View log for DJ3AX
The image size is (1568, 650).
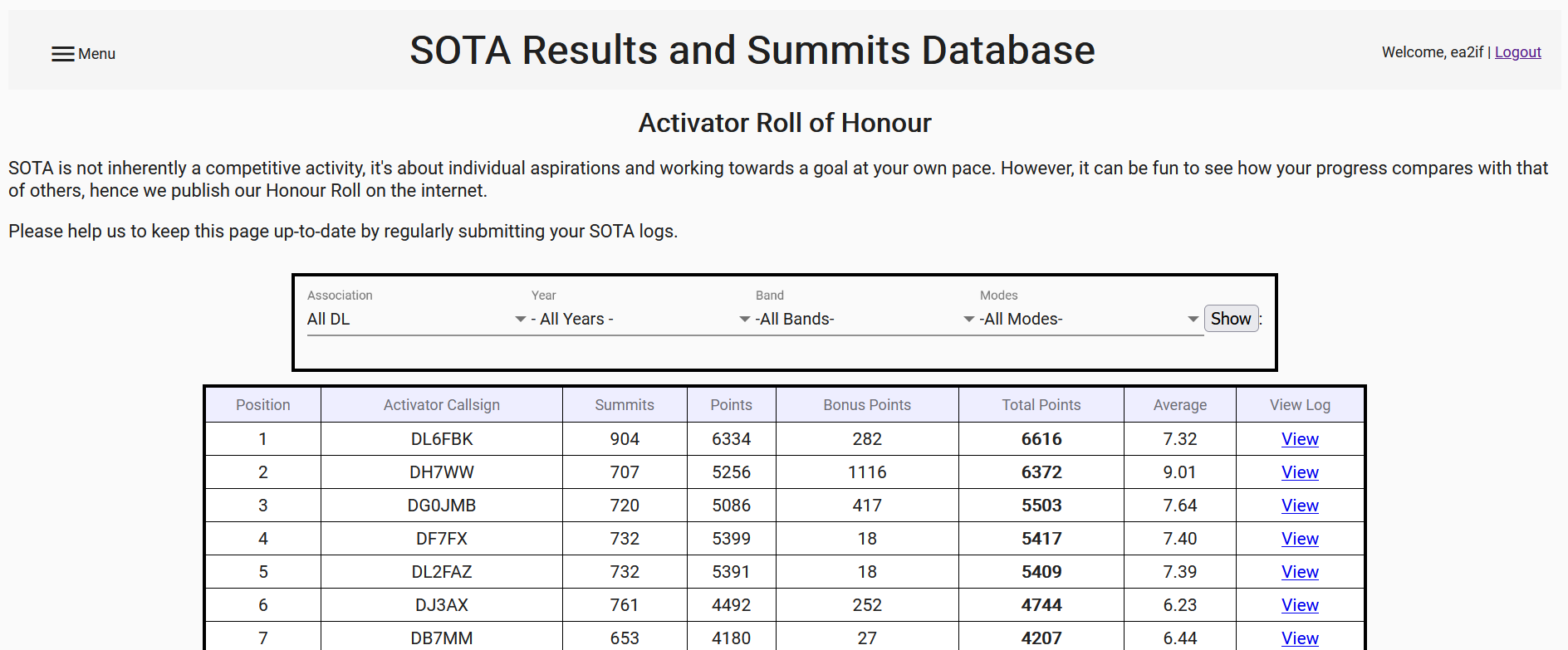(1300, 605)
